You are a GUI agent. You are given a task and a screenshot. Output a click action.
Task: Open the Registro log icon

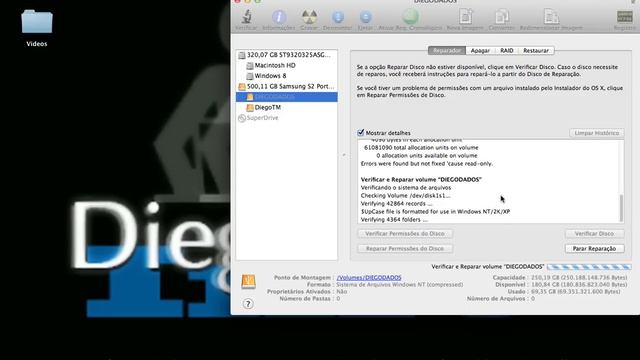pyautogui.click(x=624, y=17)
